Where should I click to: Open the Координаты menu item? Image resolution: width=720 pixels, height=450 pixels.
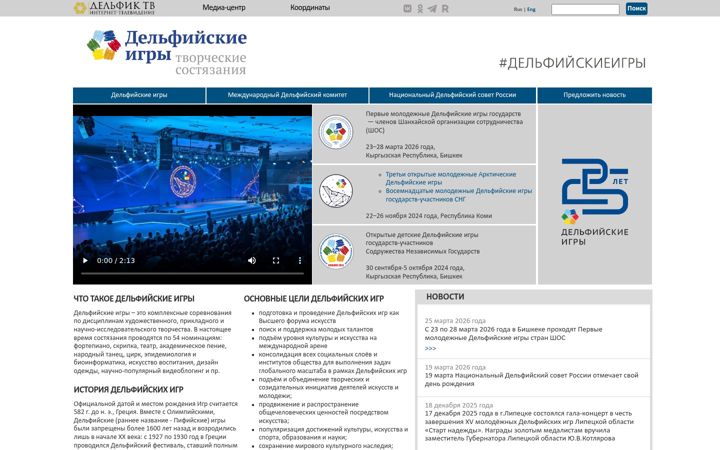point(310,8)
